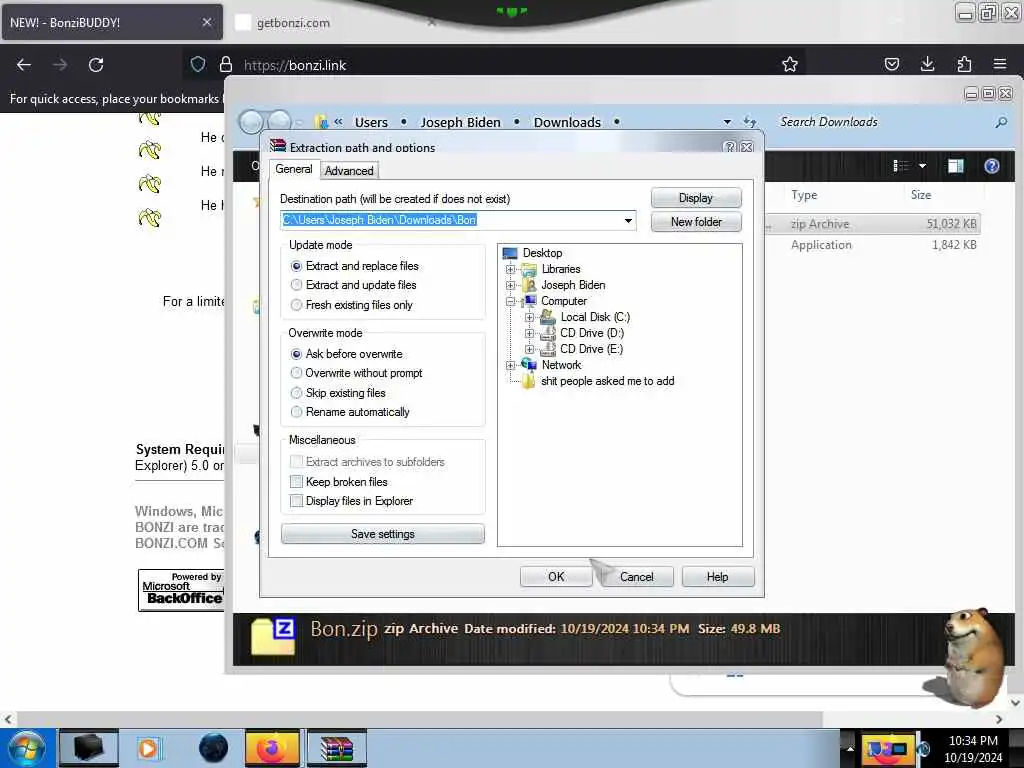
Task: Click the Explorer preview pane icon
Action: pos(955,166)
